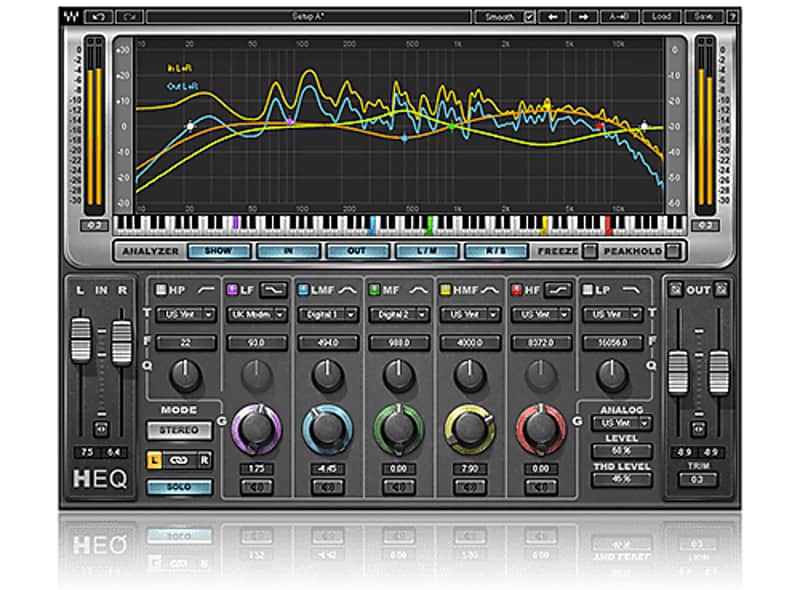Enable the LP band toggle
Viewport: 800px width, 590px height.
pyautogui.click(x=588, y=290)
